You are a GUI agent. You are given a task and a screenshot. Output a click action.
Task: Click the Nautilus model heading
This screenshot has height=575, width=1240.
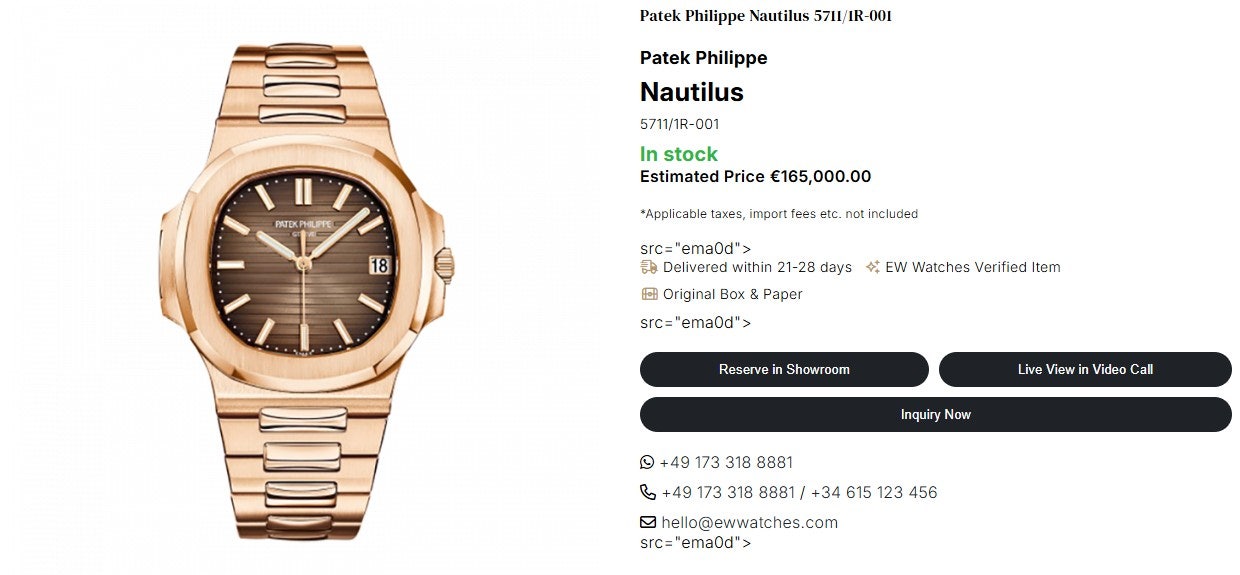click(691, 92)
